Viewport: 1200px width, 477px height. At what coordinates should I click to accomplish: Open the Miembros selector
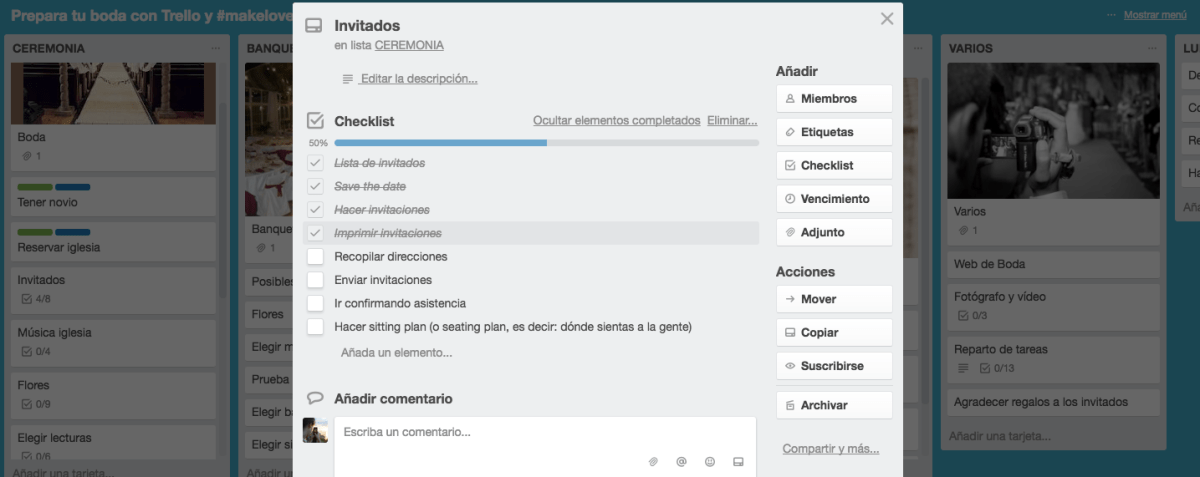834,99
